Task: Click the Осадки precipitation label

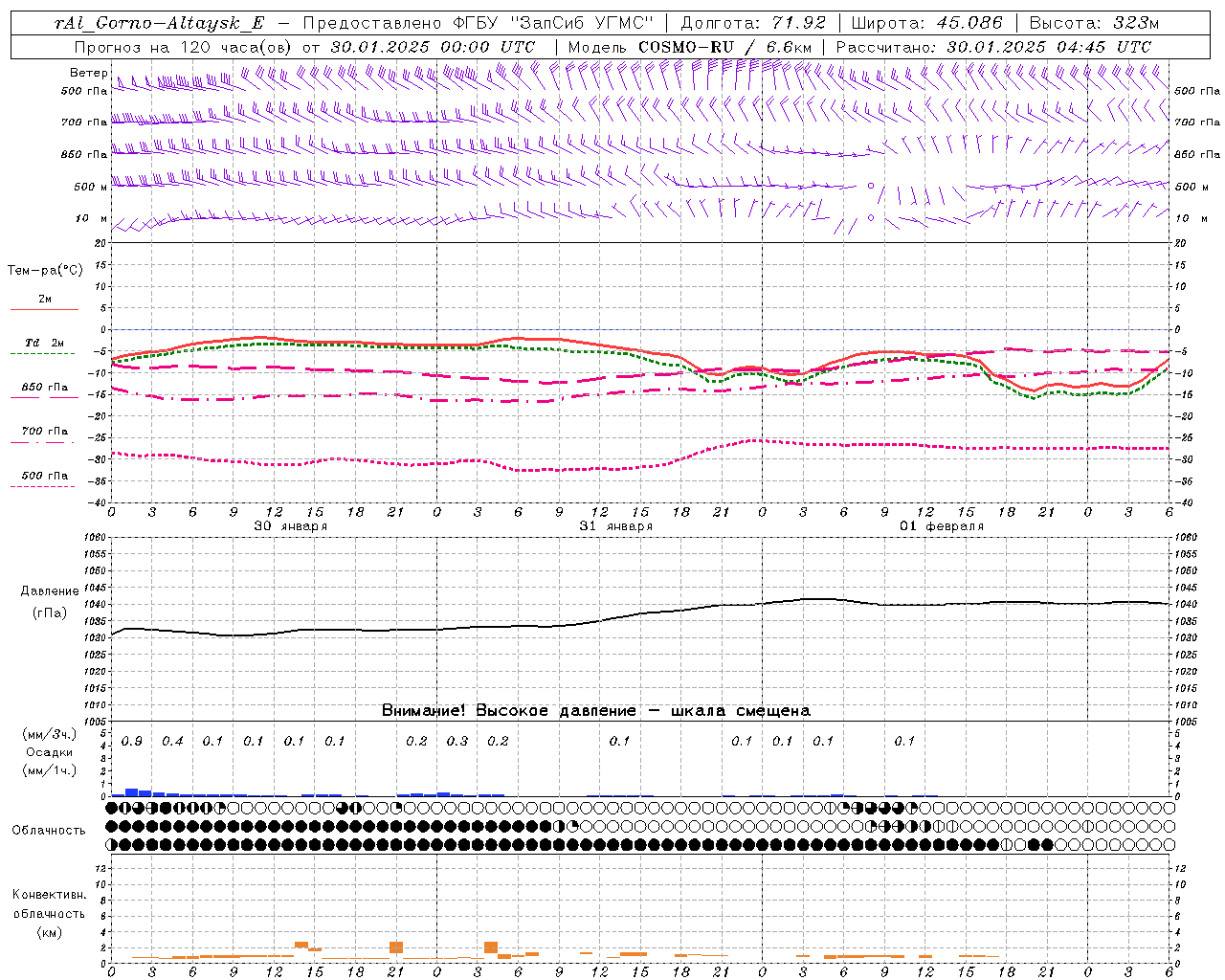Action: 50,752
